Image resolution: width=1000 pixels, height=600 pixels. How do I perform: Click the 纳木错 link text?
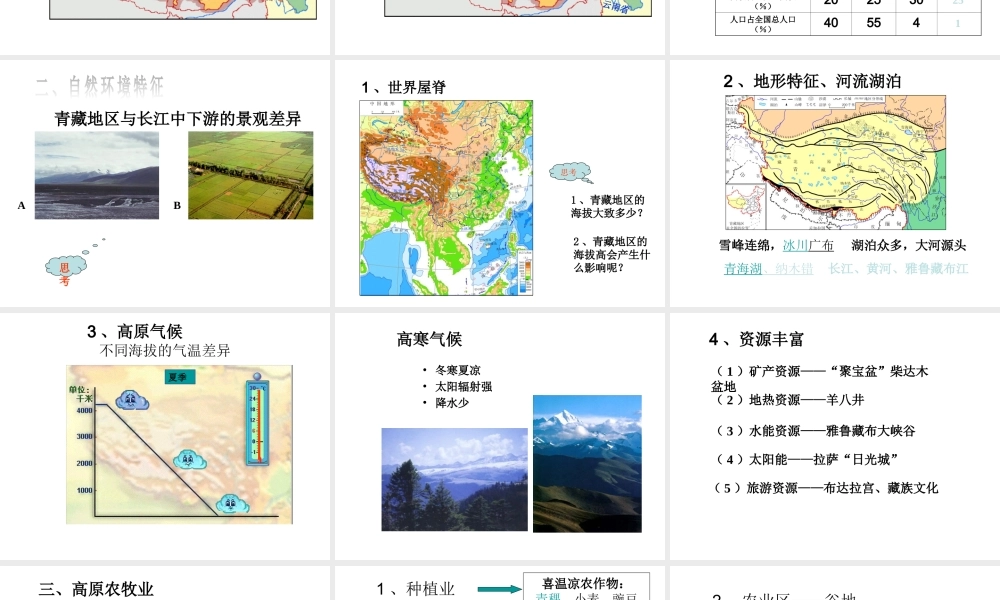[x=795, y=268]
